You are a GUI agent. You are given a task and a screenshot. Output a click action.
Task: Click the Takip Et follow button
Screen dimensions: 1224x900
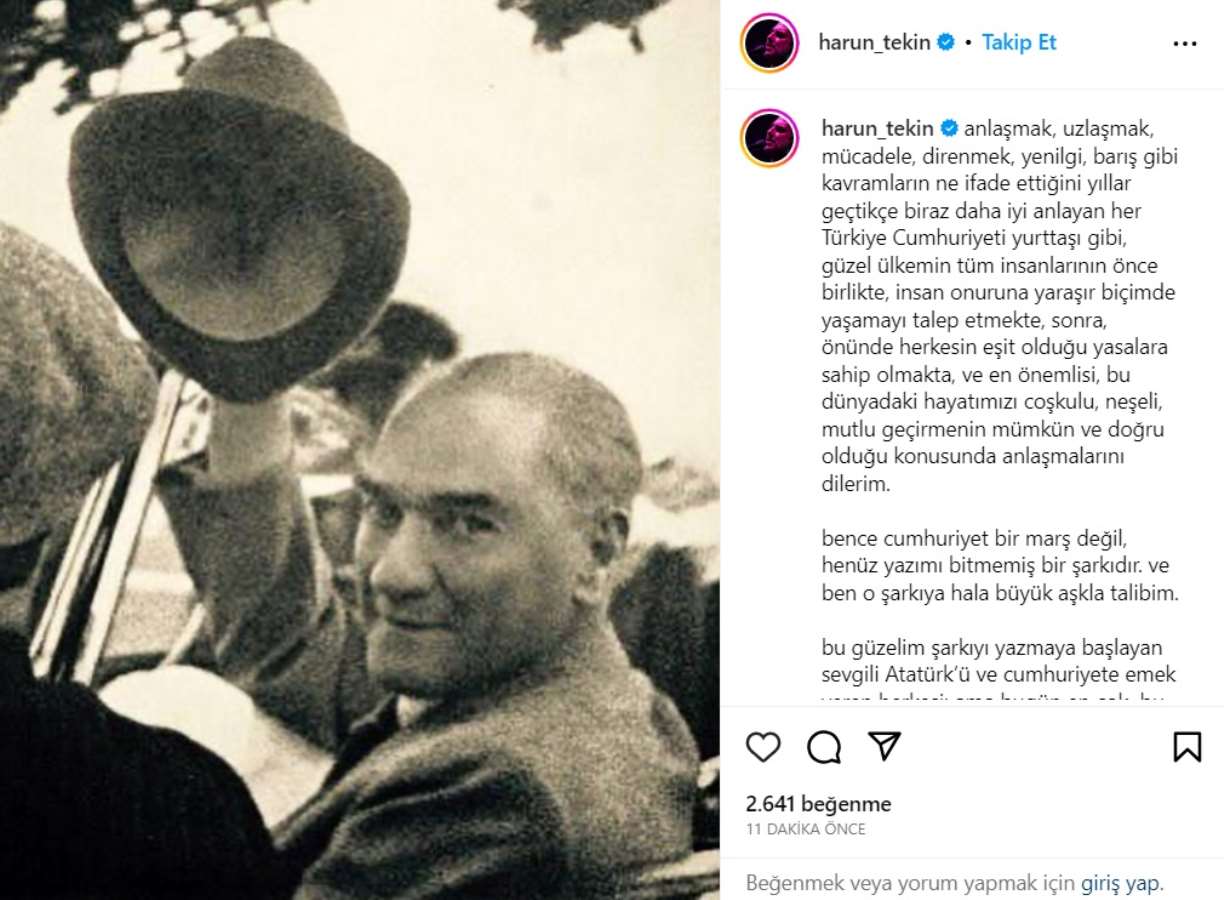click(x=1019, y=42)
